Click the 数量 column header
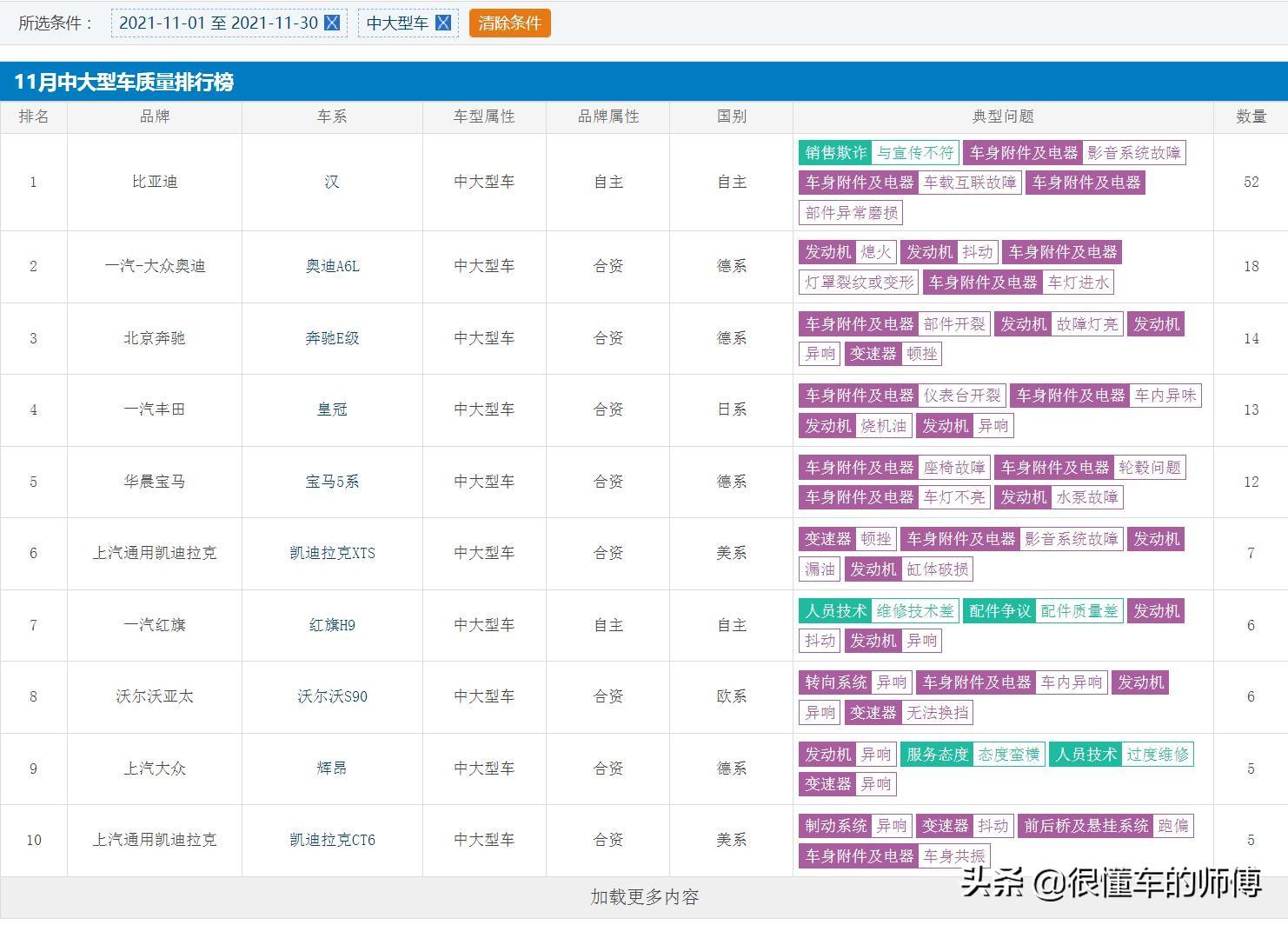Screen dimensions: 1288x925 1251,116
